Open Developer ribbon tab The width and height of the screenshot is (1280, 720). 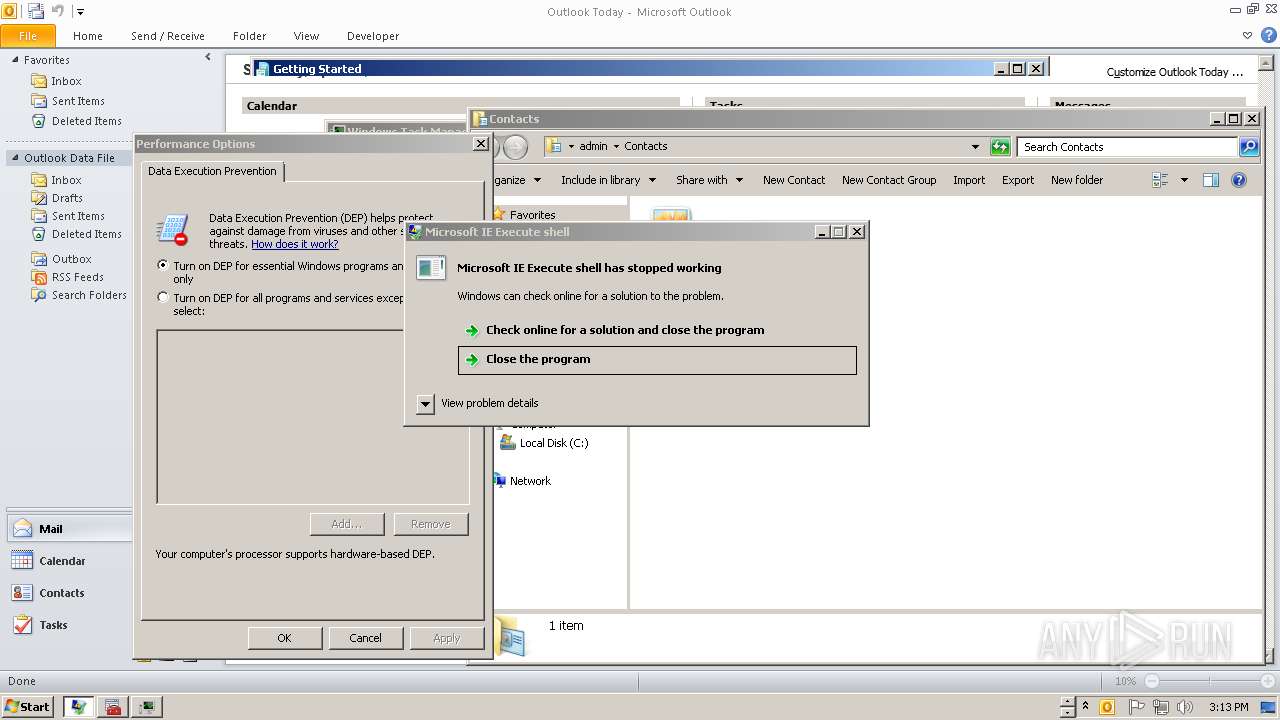(x=373, y=36)
